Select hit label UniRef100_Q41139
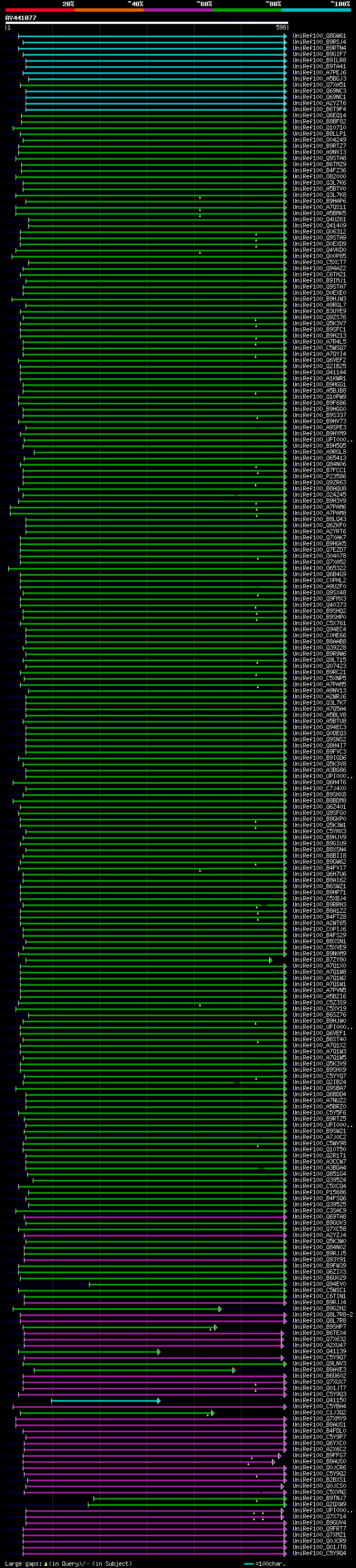The height and width of the screenshot is (1568, 356). [319, 1351]
